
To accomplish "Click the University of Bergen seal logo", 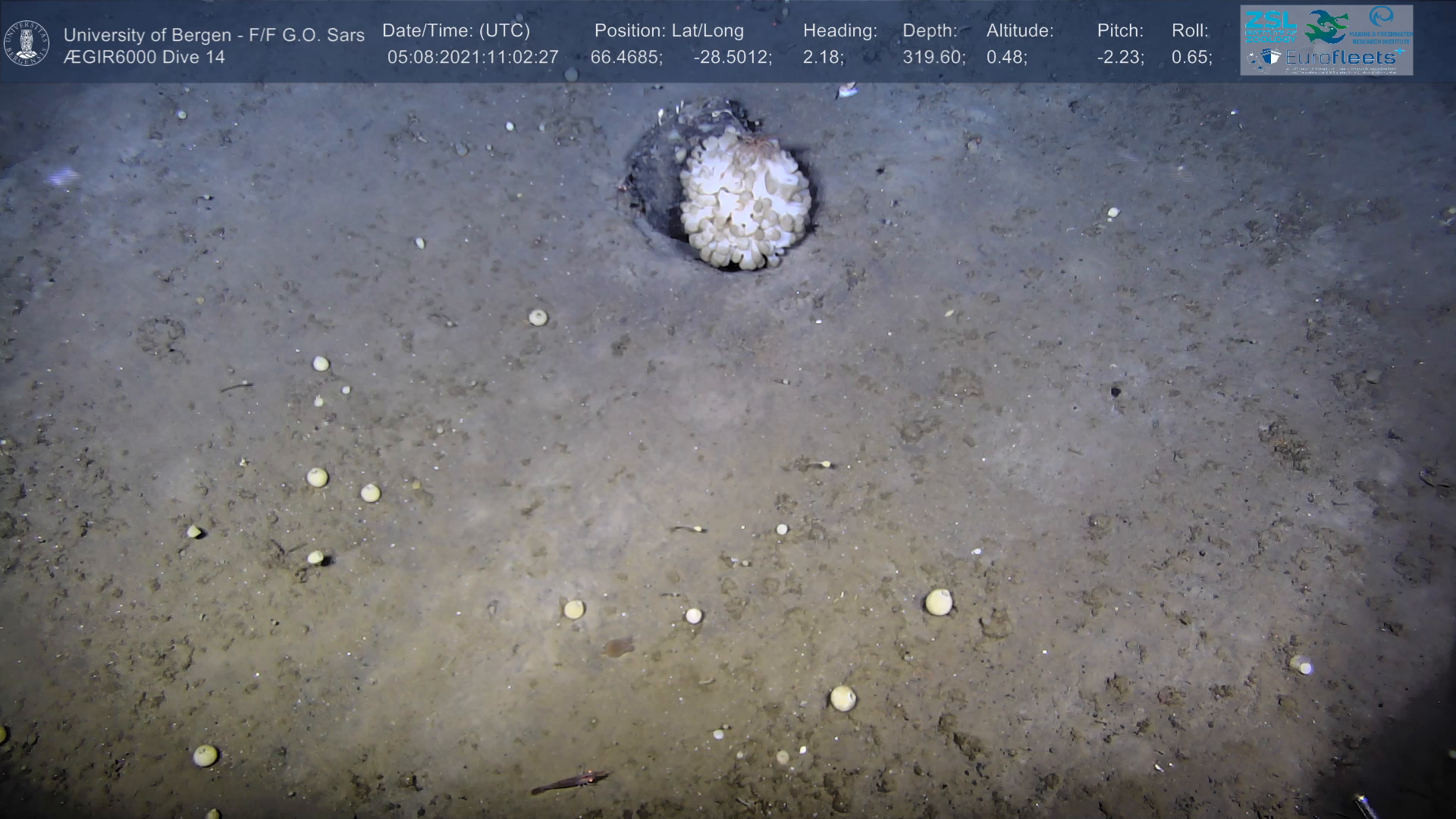I will click(x=27, y=43).
